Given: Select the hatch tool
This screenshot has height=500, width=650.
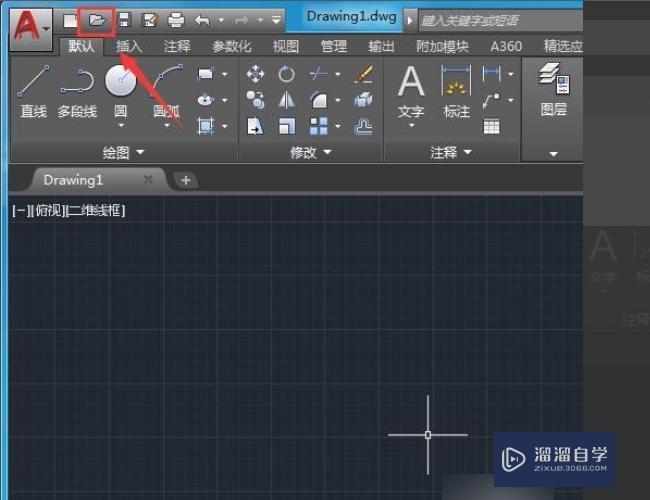Looking at the screenshot, I should (206, 126).
